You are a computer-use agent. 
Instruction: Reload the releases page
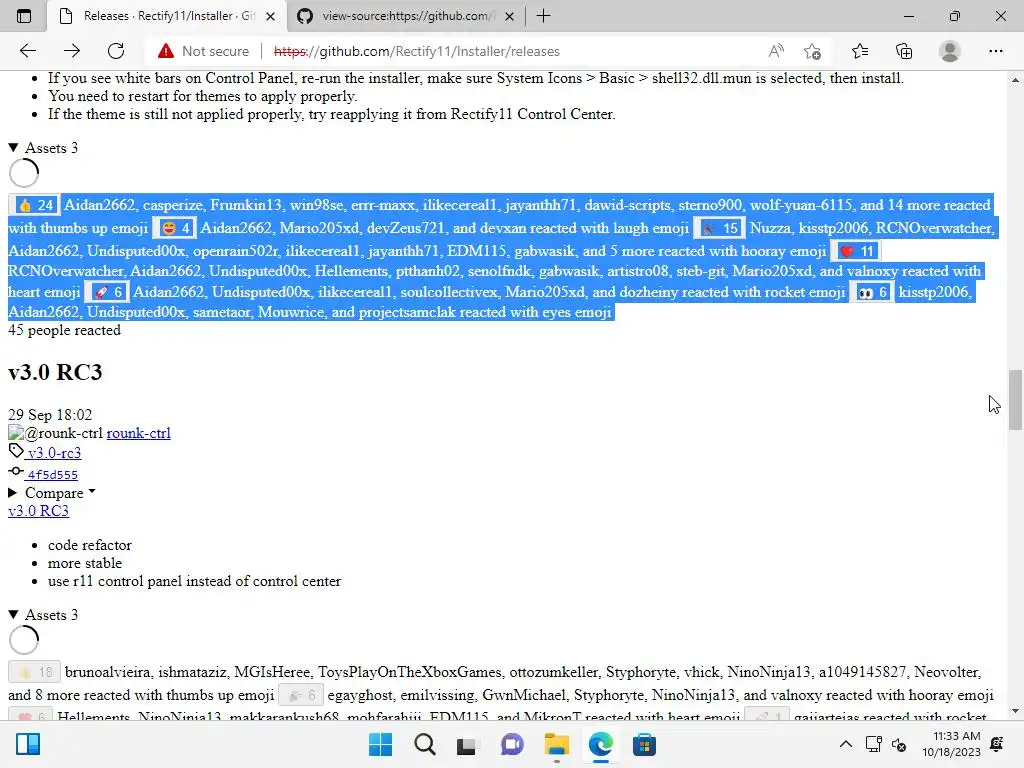point(116,51)
